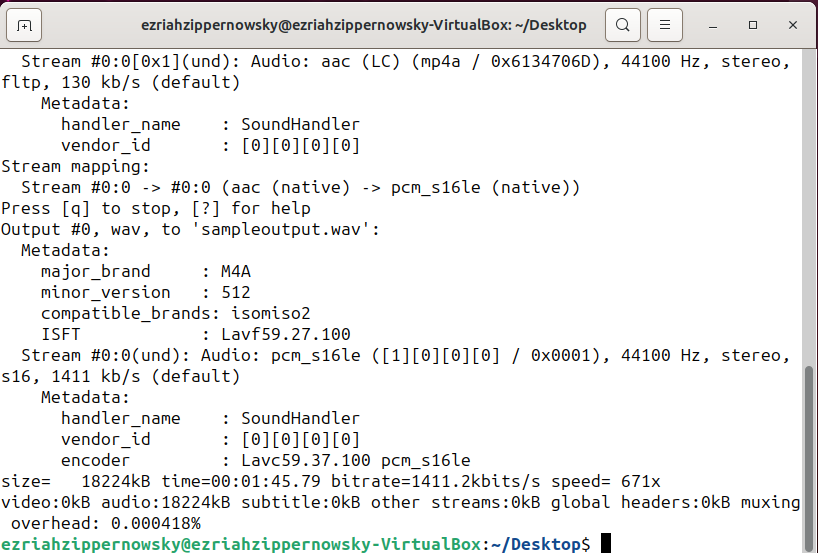
Task: Maximize the terminal window
Action: (753, 25)
